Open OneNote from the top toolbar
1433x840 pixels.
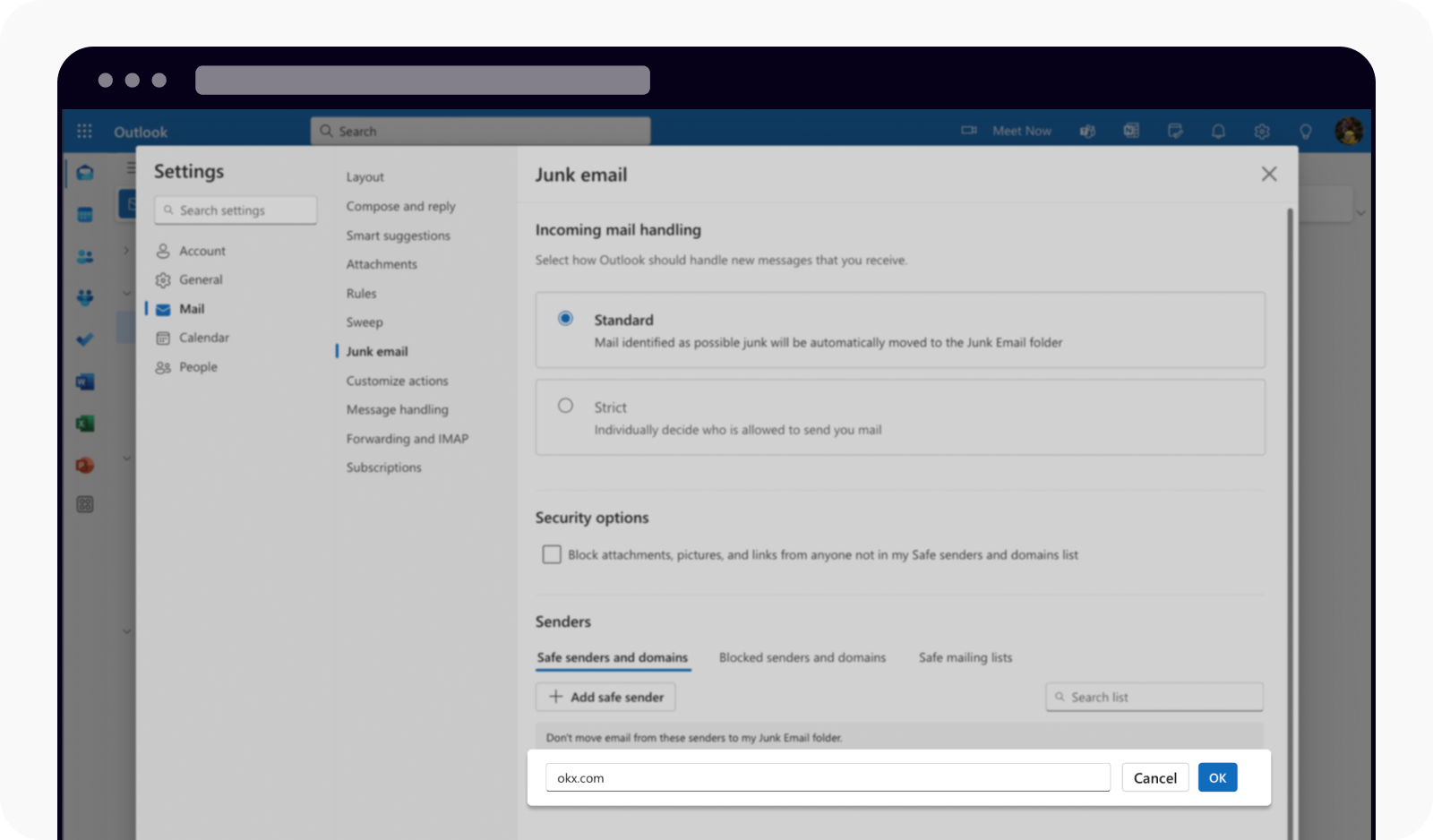1131,131
